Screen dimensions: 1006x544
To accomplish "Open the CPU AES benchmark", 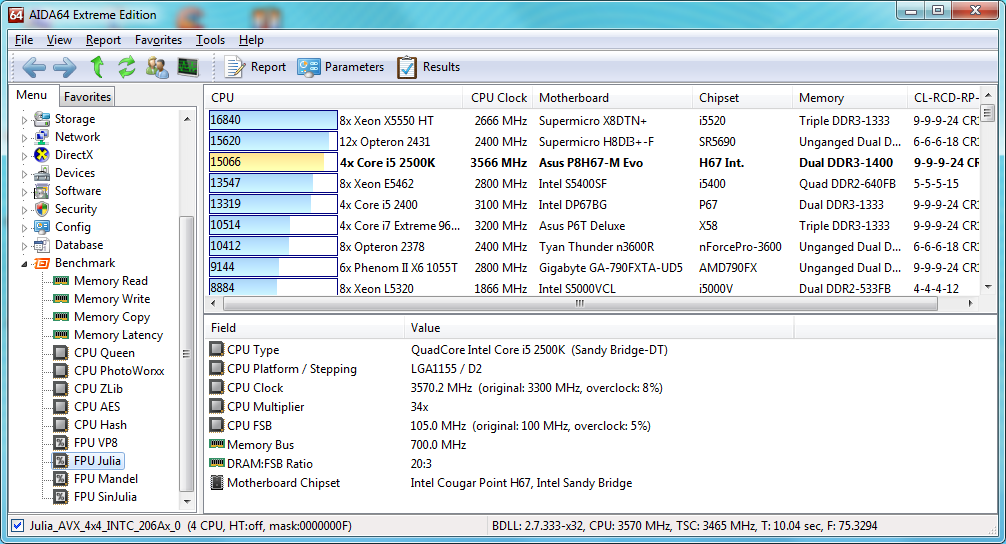I will click(x=96, y=407).
